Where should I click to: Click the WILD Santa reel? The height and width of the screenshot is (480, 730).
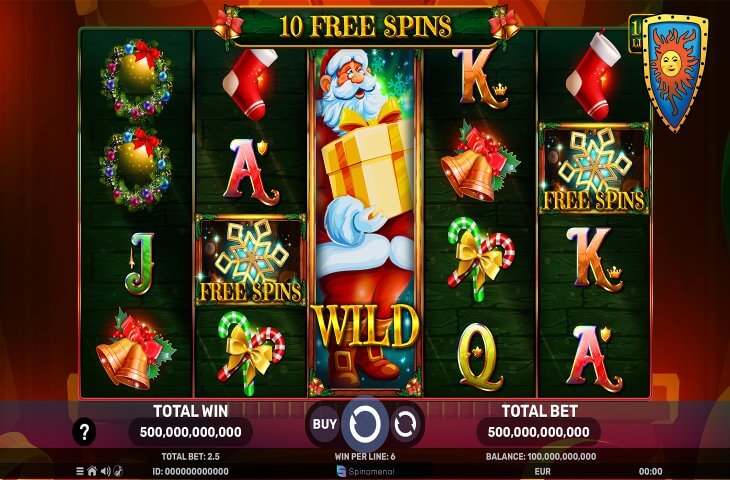[x=365, y=223]
